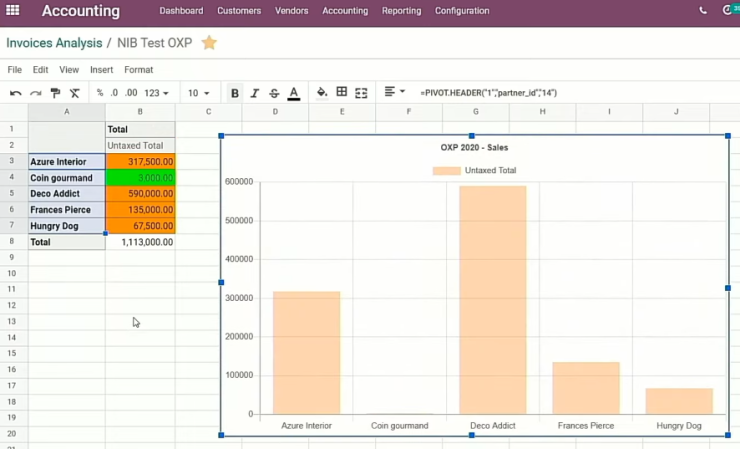Open the Reporting menu
The height and width of the screenshot is (449, 740).
click(401, 10)
